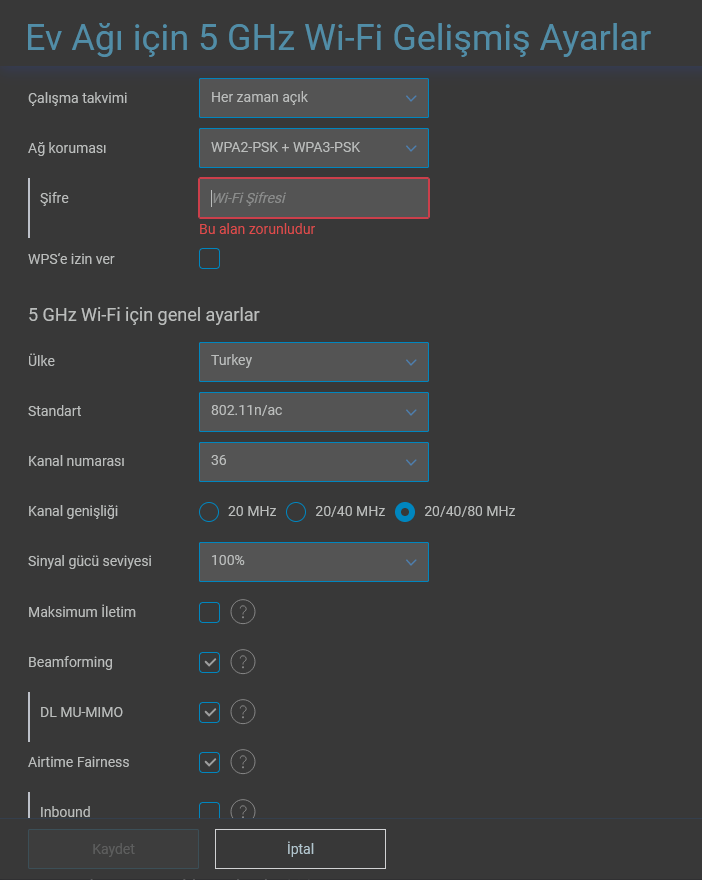Click DL MU-MIMO help icon
The width and height of the screenshot is (702, 880).
[243, 712]
